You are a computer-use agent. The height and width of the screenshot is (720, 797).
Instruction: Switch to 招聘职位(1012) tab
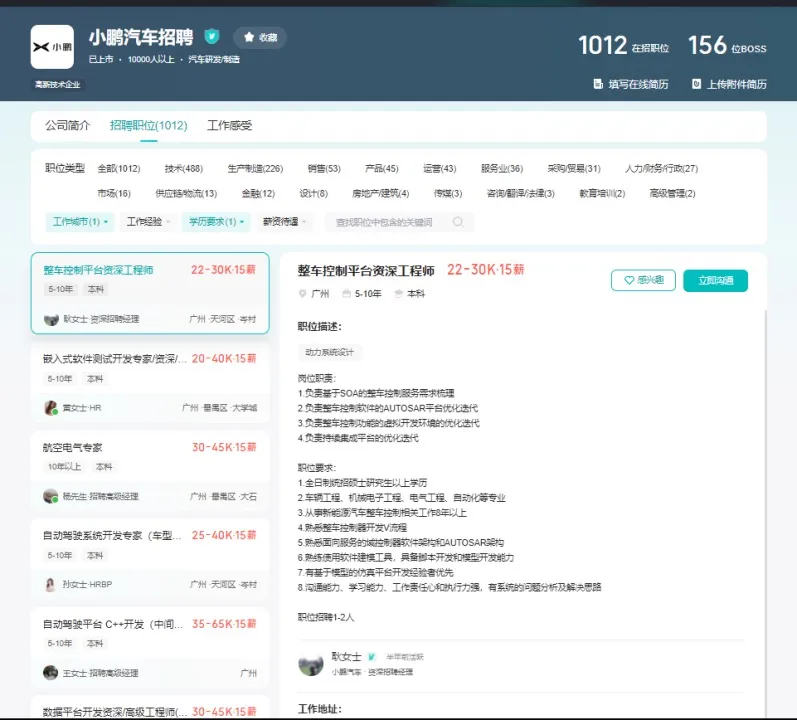click(x=148, y=125)
